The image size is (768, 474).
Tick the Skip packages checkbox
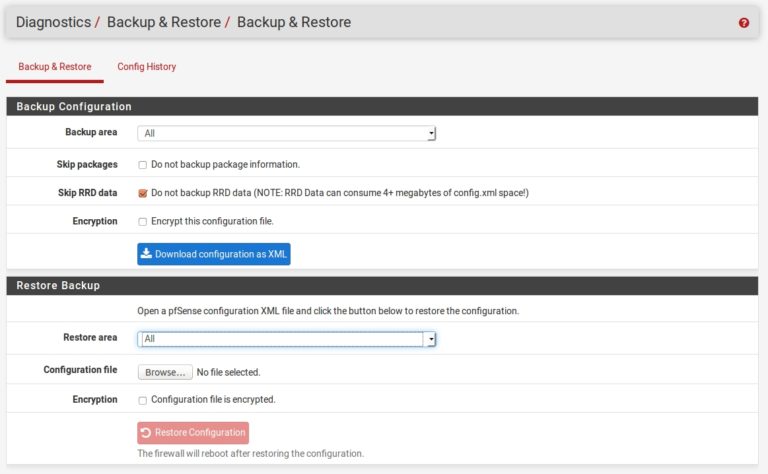pos(143,165)
